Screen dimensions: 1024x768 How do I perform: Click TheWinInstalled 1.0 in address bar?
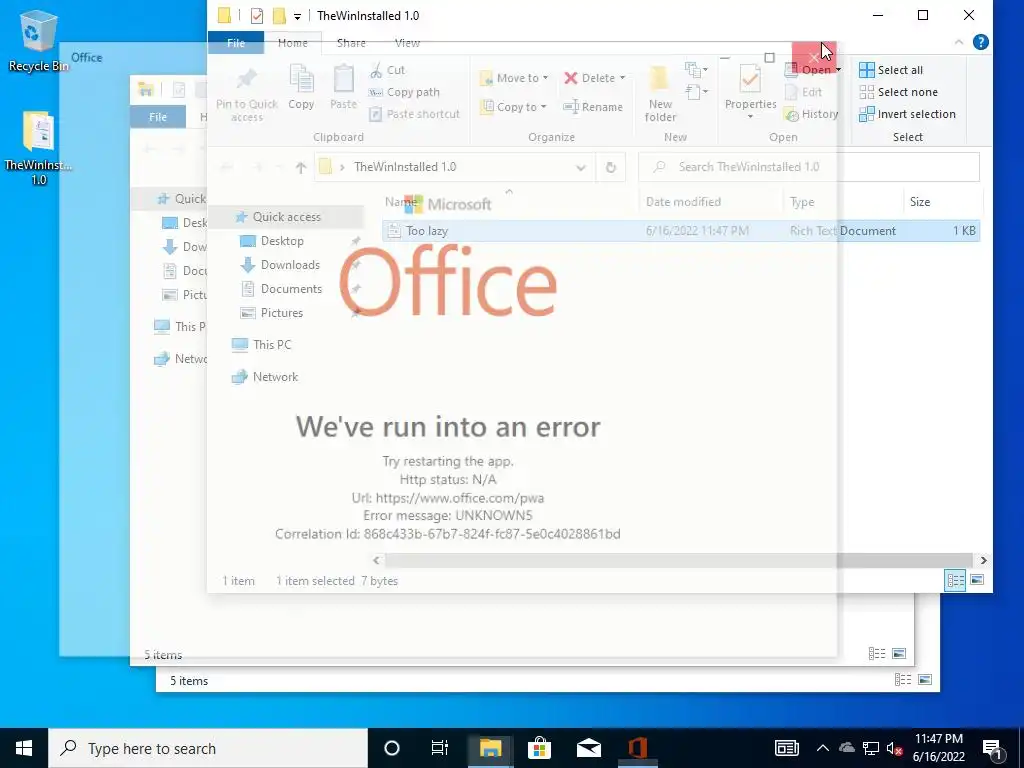[x=405, y=167]
